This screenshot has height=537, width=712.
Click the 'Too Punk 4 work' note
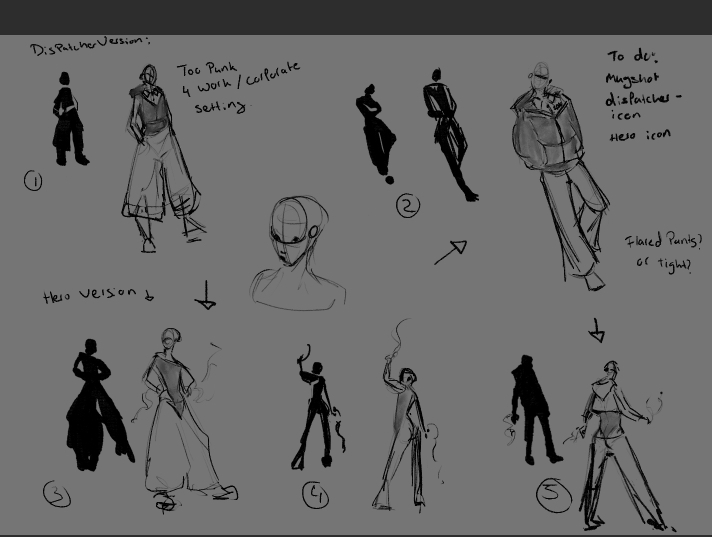coord(236,87)
